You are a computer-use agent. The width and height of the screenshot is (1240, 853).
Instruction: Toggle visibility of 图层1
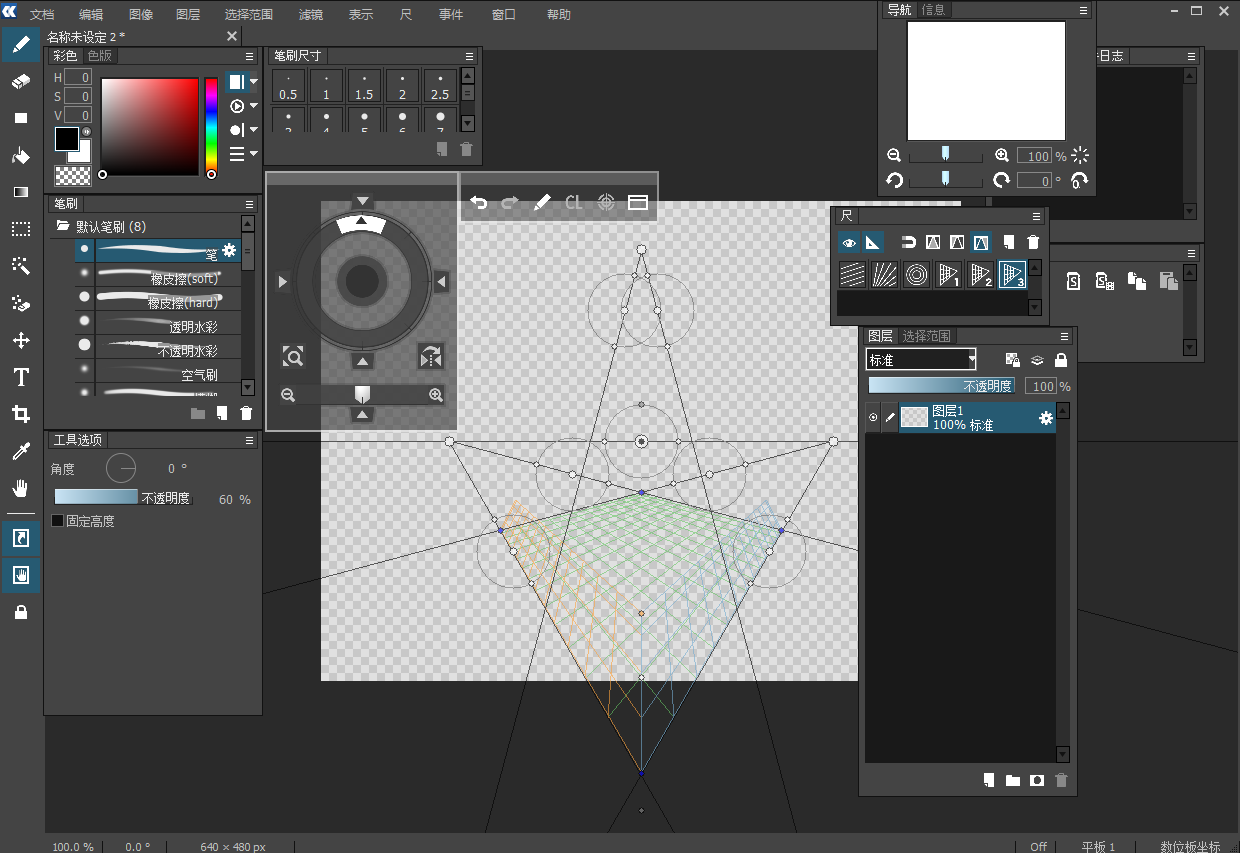click(x=873, y=418)
